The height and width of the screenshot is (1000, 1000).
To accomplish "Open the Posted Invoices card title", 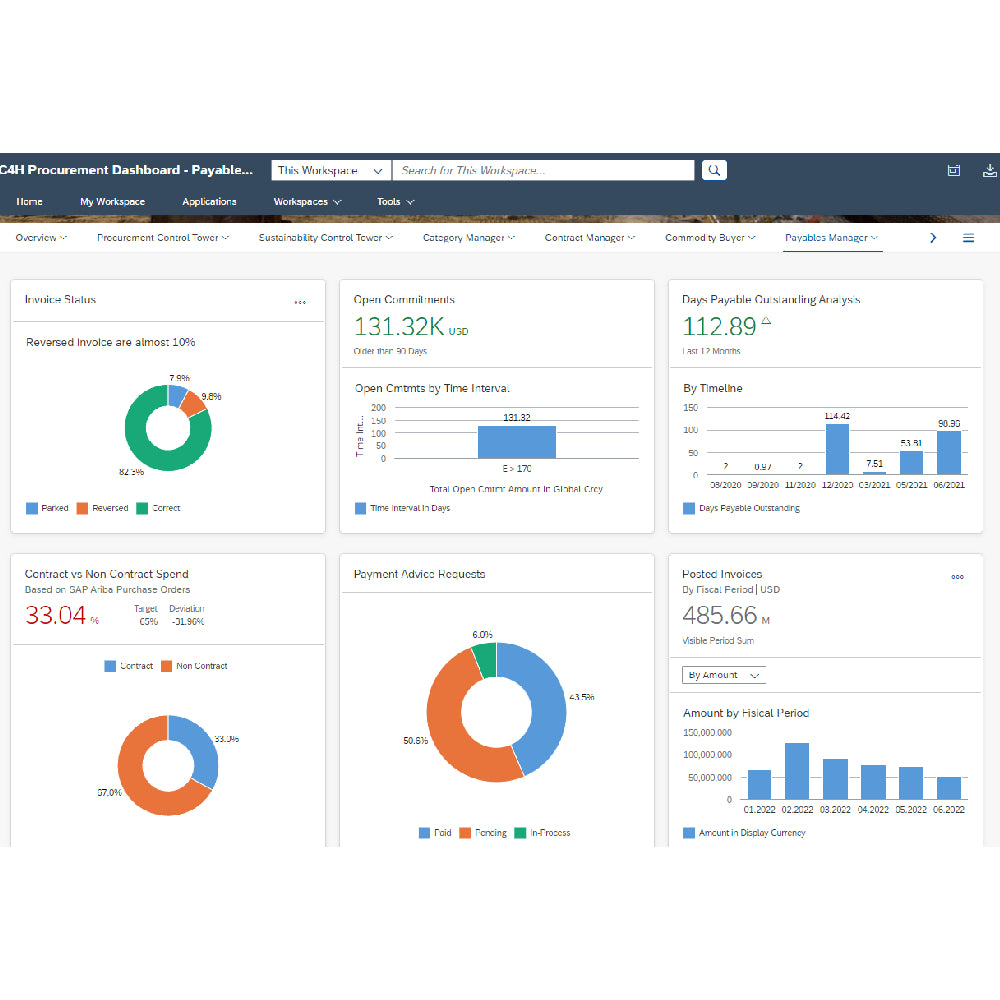I will [722, 573].
